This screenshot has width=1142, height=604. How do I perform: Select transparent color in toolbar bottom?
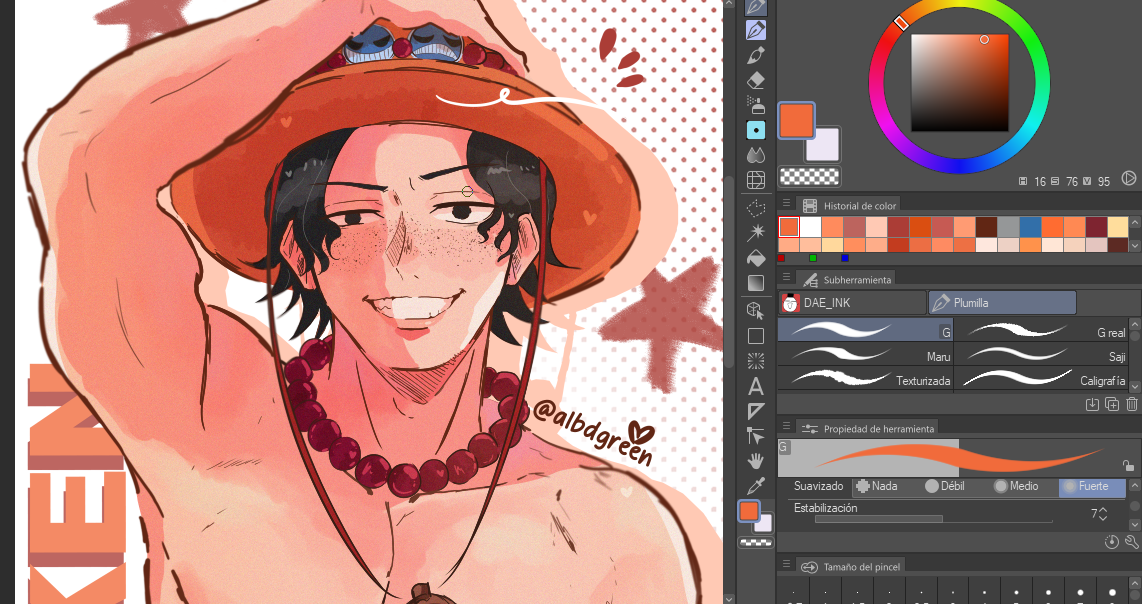[755, 542]
